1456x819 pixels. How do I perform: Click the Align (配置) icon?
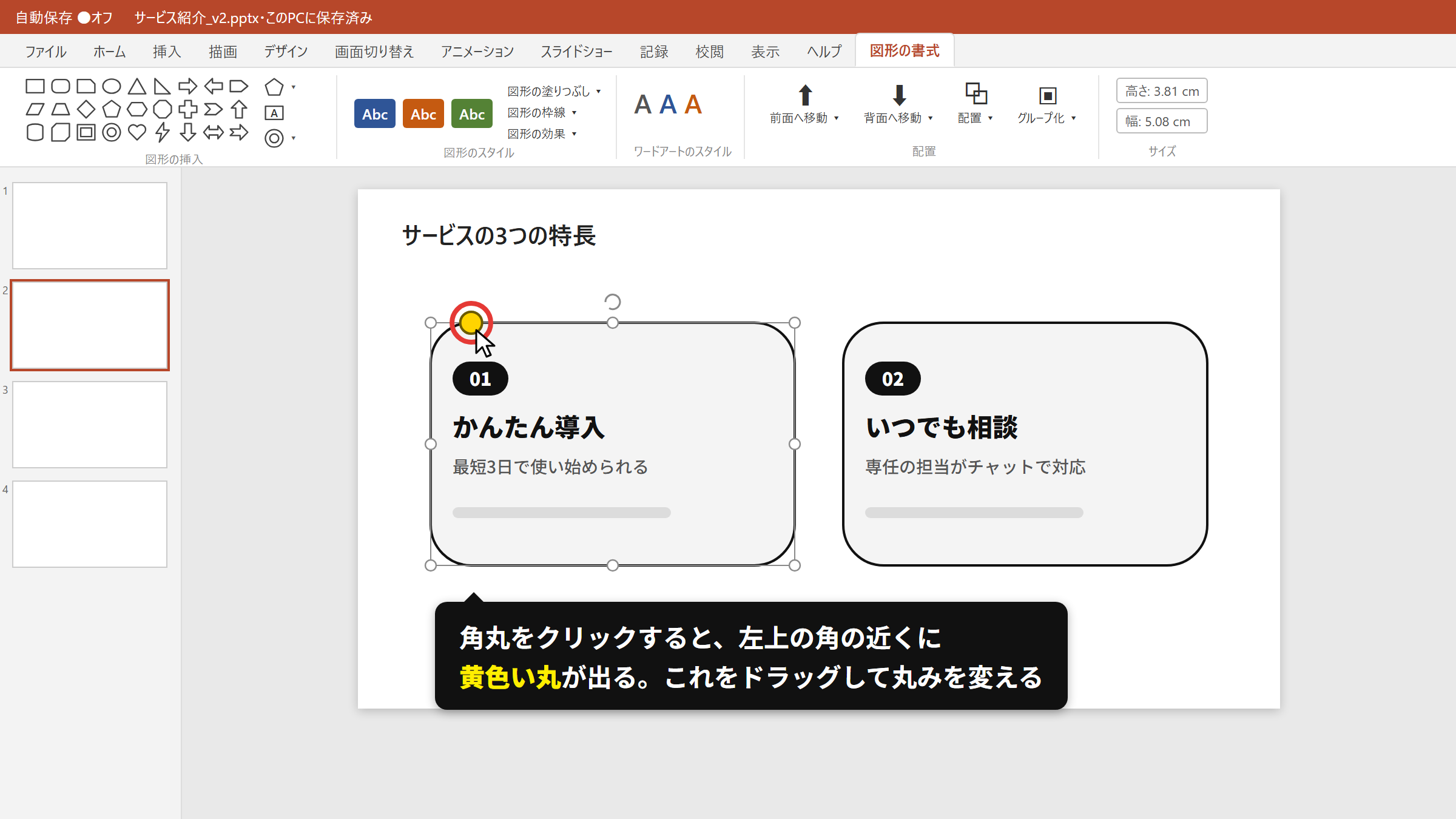976,94
